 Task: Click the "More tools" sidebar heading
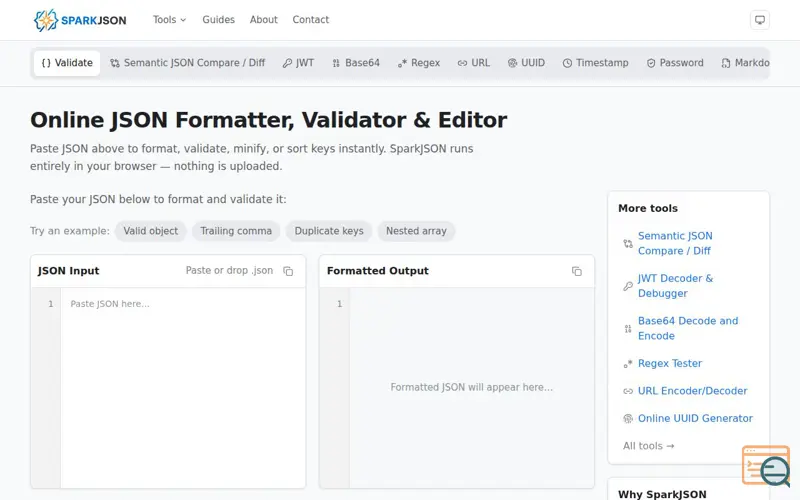pos(647,208)
